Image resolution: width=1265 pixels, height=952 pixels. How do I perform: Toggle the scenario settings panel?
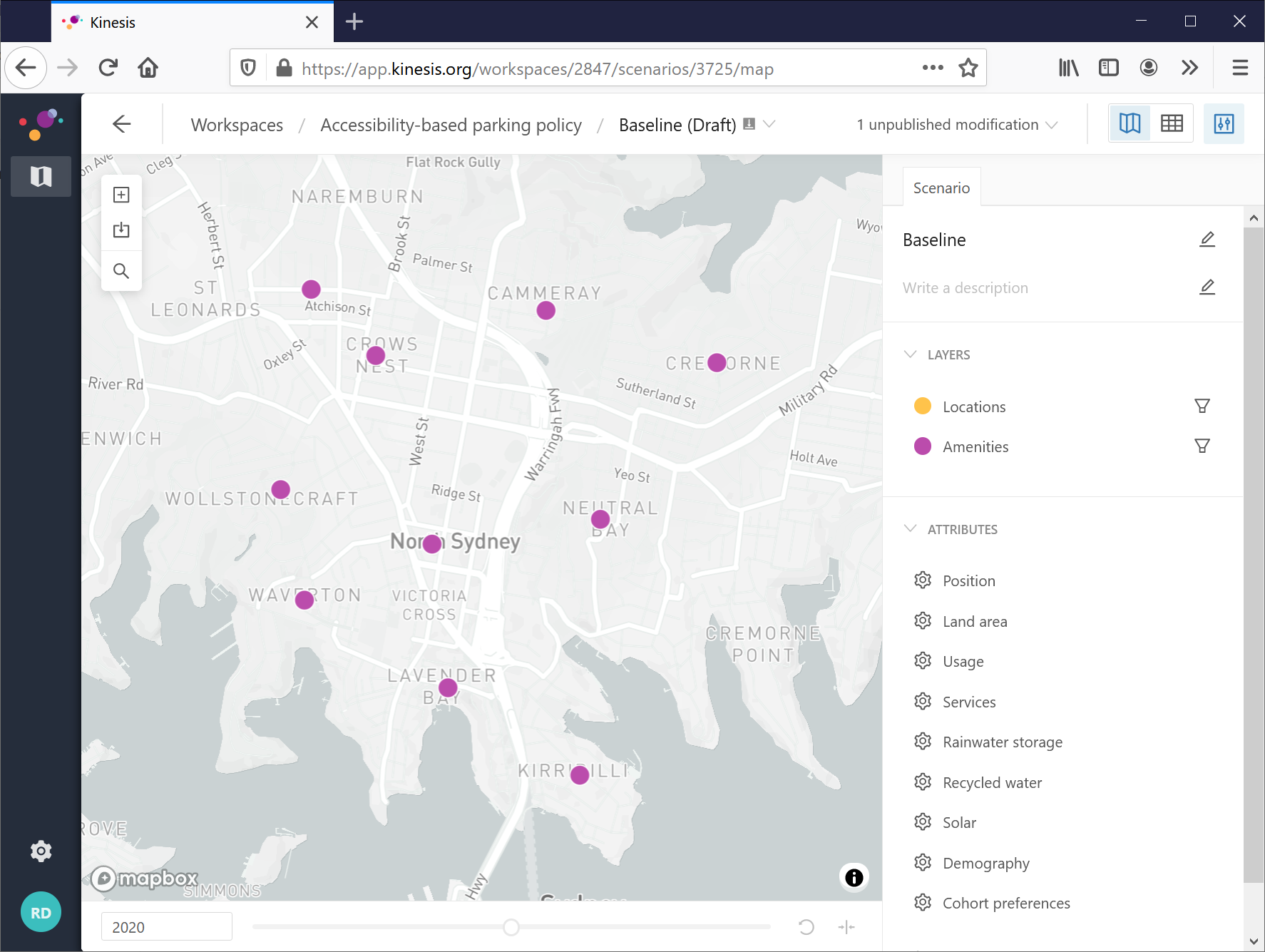(x=1224, y=123)
